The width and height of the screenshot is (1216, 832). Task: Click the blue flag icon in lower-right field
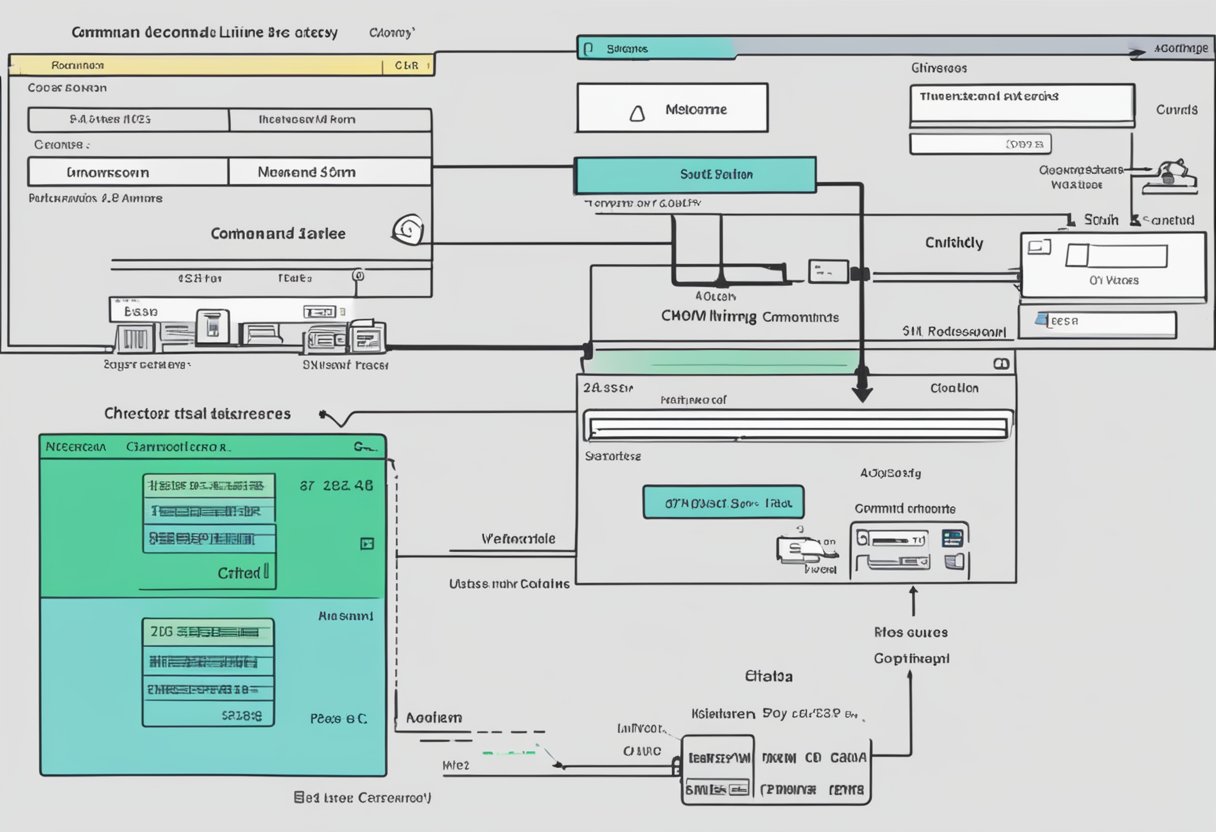1045,323
